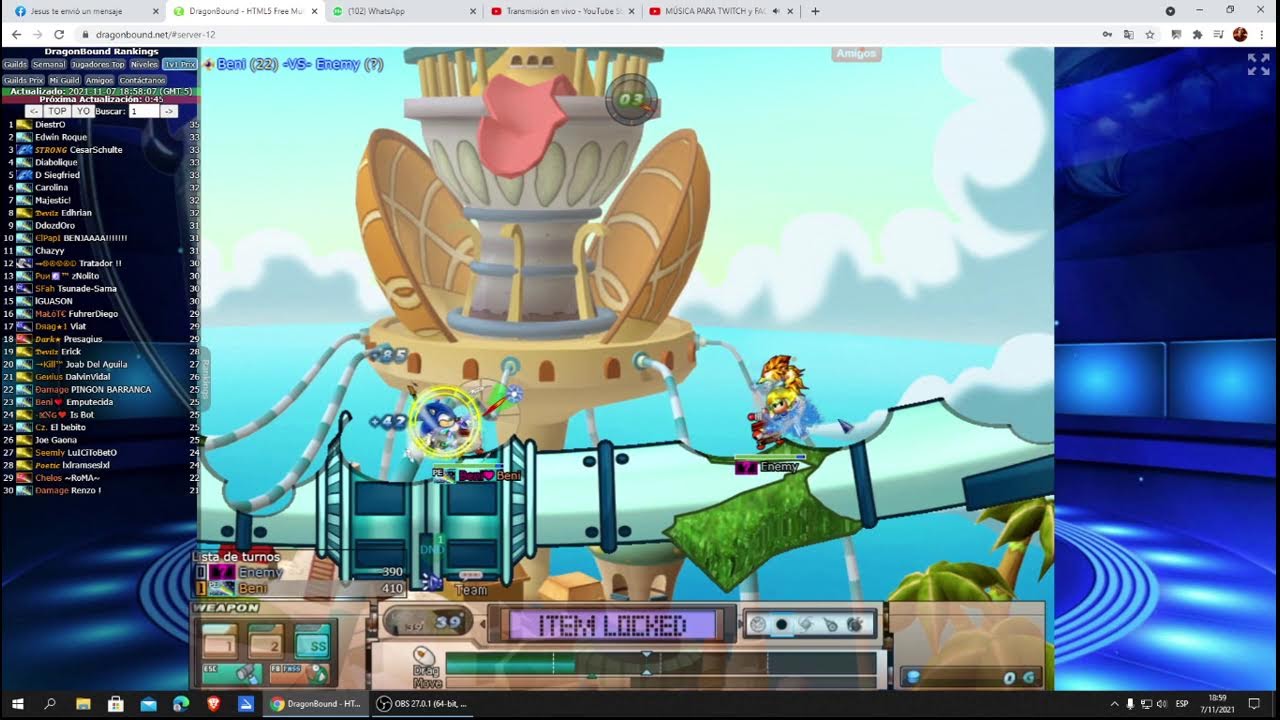Image resolution: width=1280 pixels, height=720 pixels.
Task: Click the ITEM LOCKED display
Action: [613, 626]
